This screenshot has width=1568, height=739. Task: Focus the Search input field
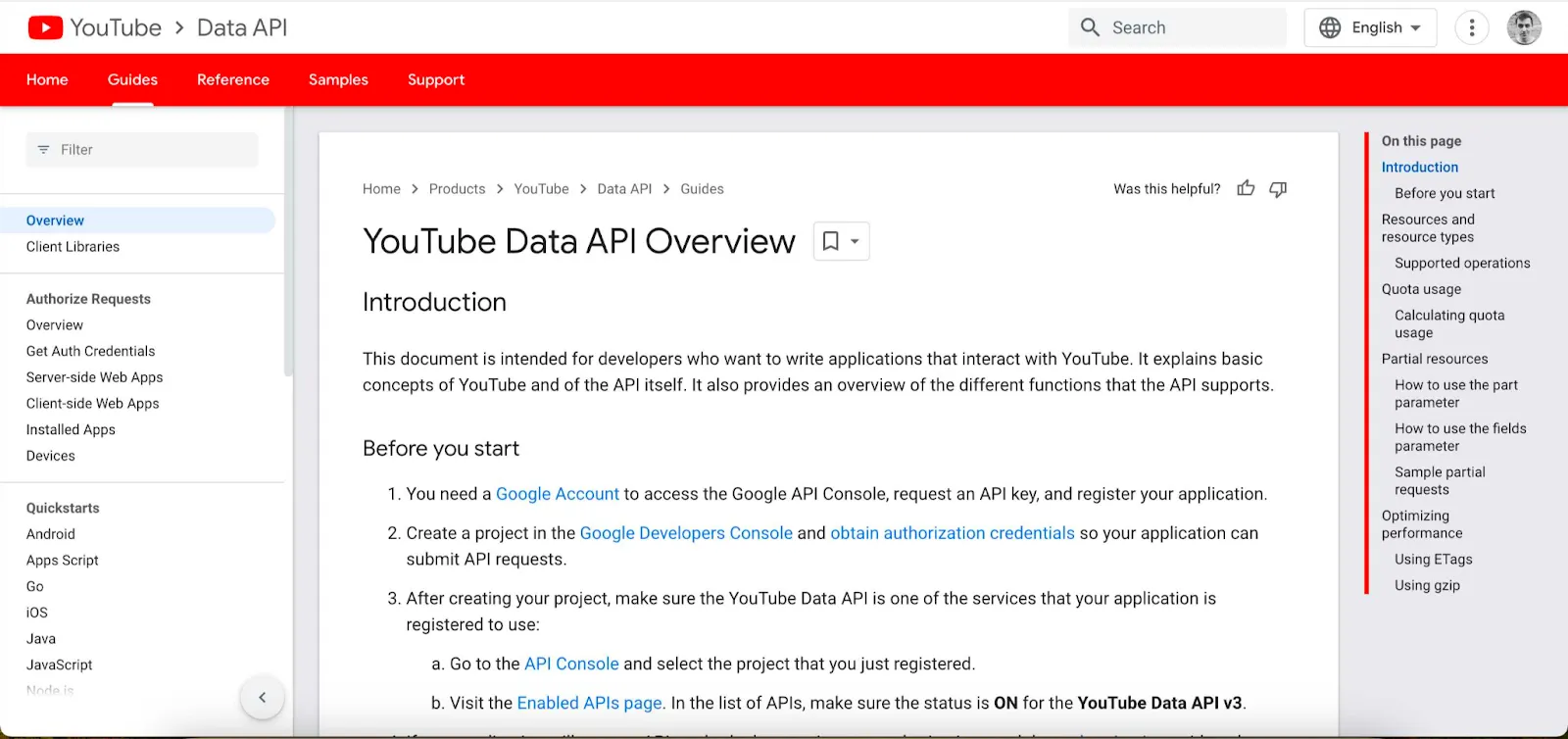point(1177,27)
